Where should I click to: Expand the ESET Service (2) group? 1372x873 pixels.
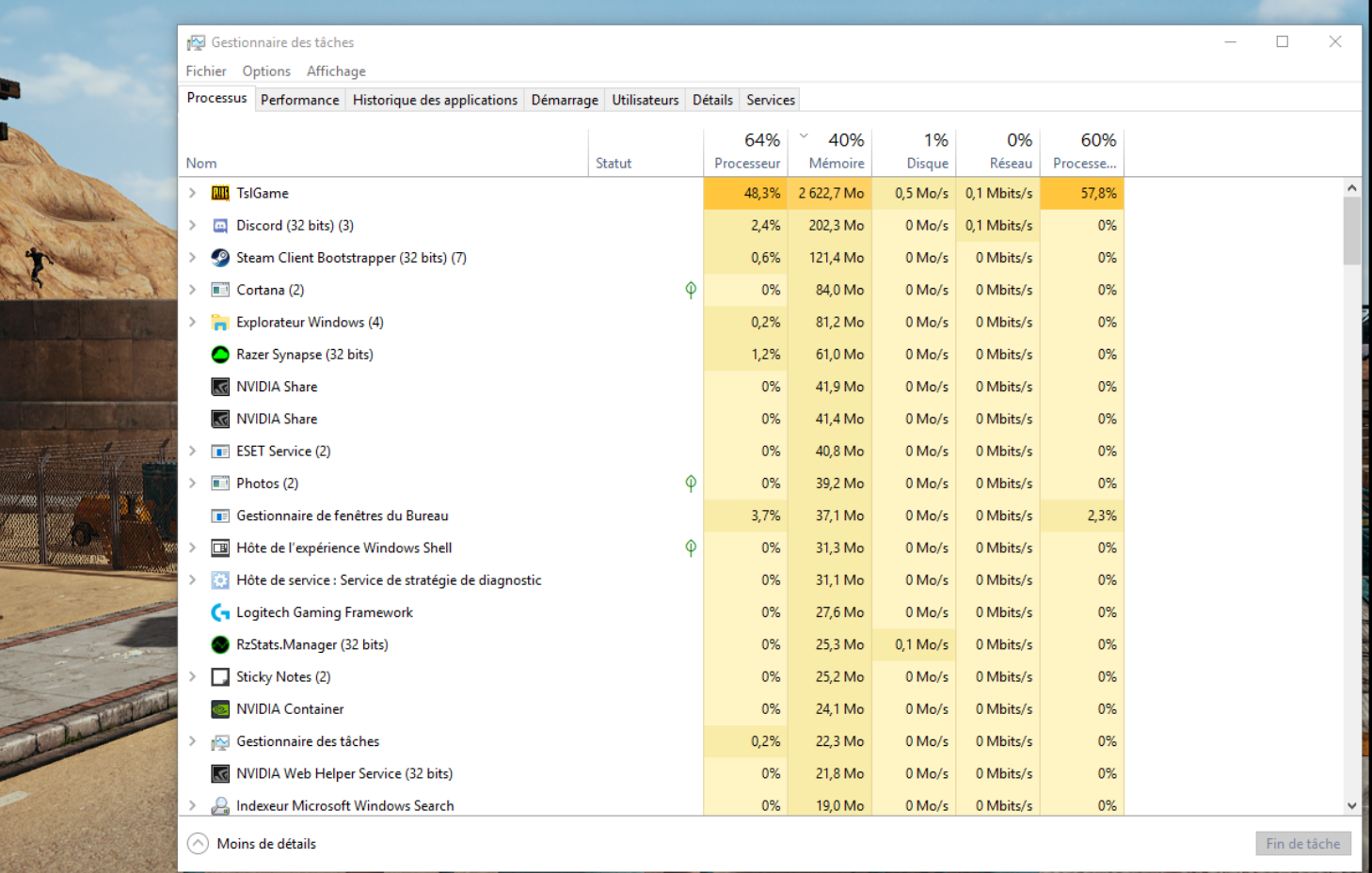click(x=192, y=451)
